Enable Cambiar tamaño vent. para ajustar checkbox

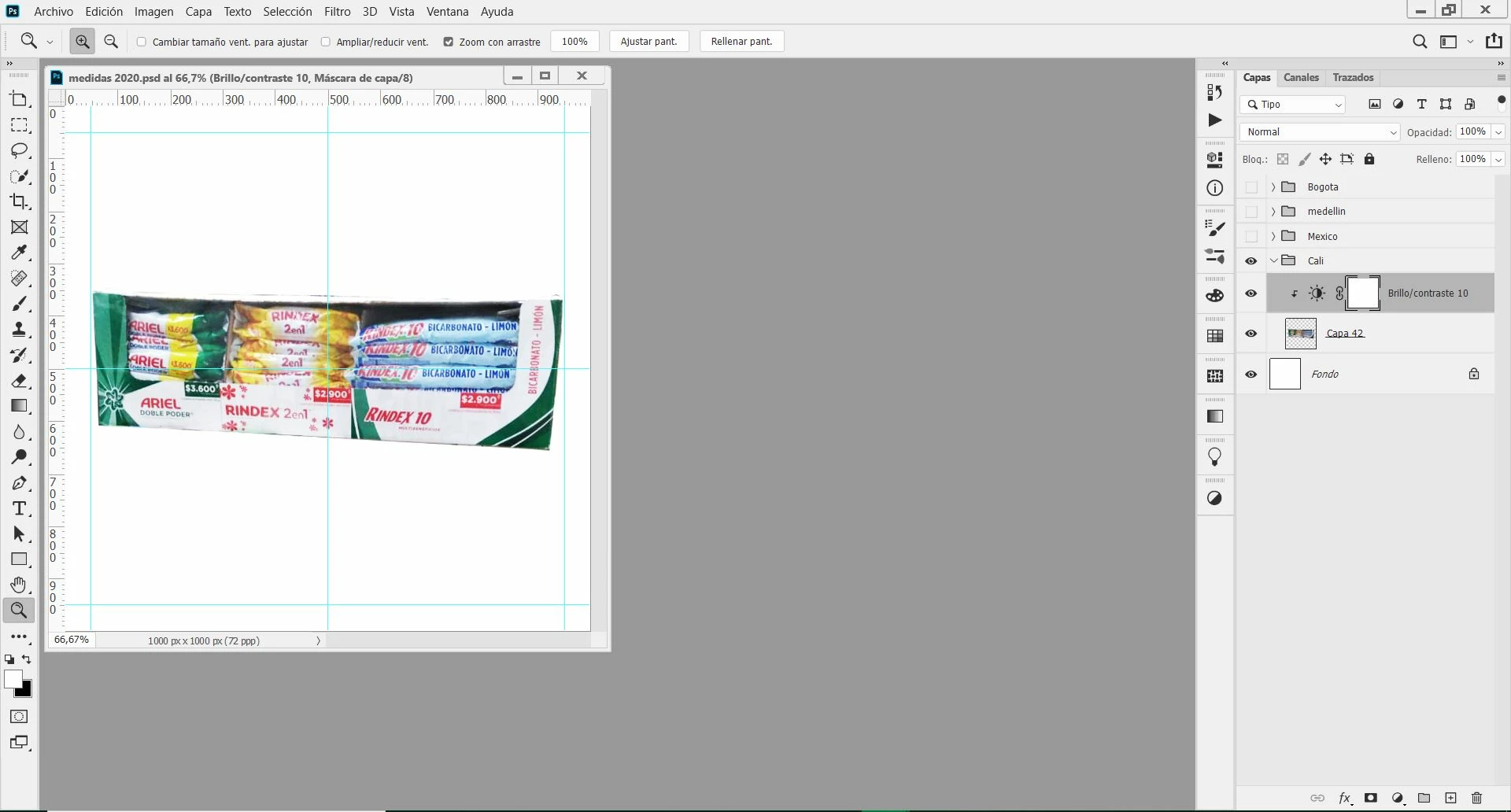pos(142,42)
